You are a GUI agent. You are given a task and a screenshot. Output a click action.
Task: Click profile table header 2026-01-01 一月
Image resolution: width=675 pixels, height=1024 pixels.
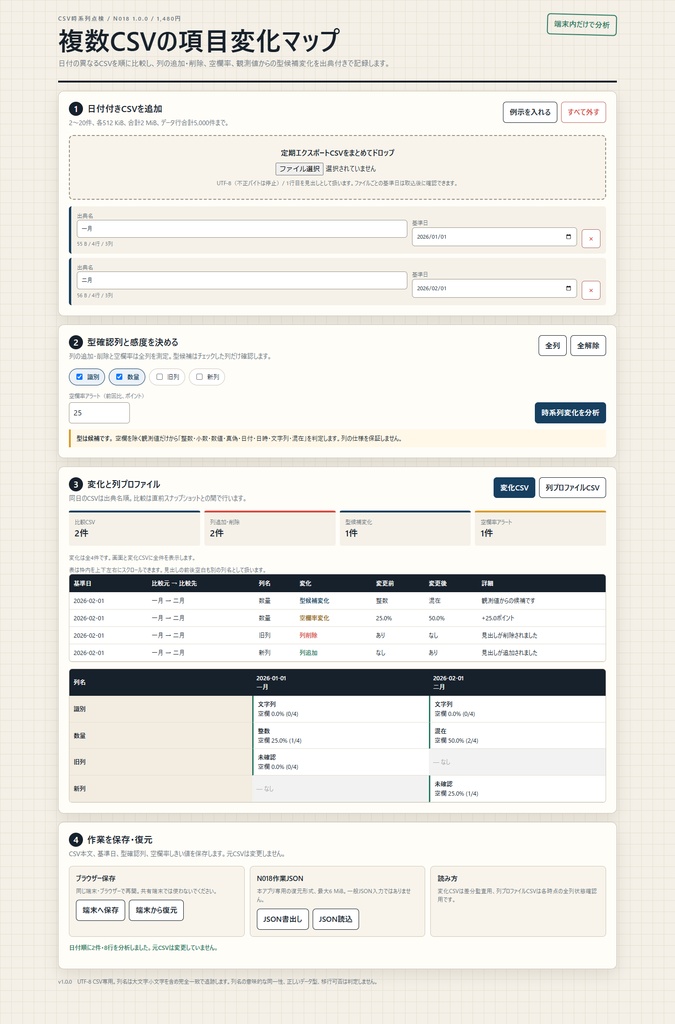point(341,682)
